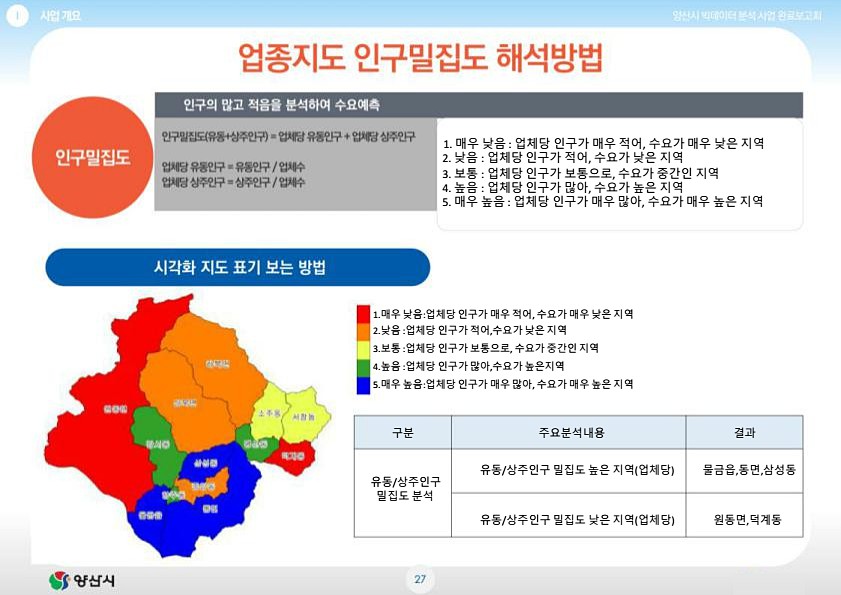Click legend text 2.낮음 beside the orange swatch

[x=470, y=330]
